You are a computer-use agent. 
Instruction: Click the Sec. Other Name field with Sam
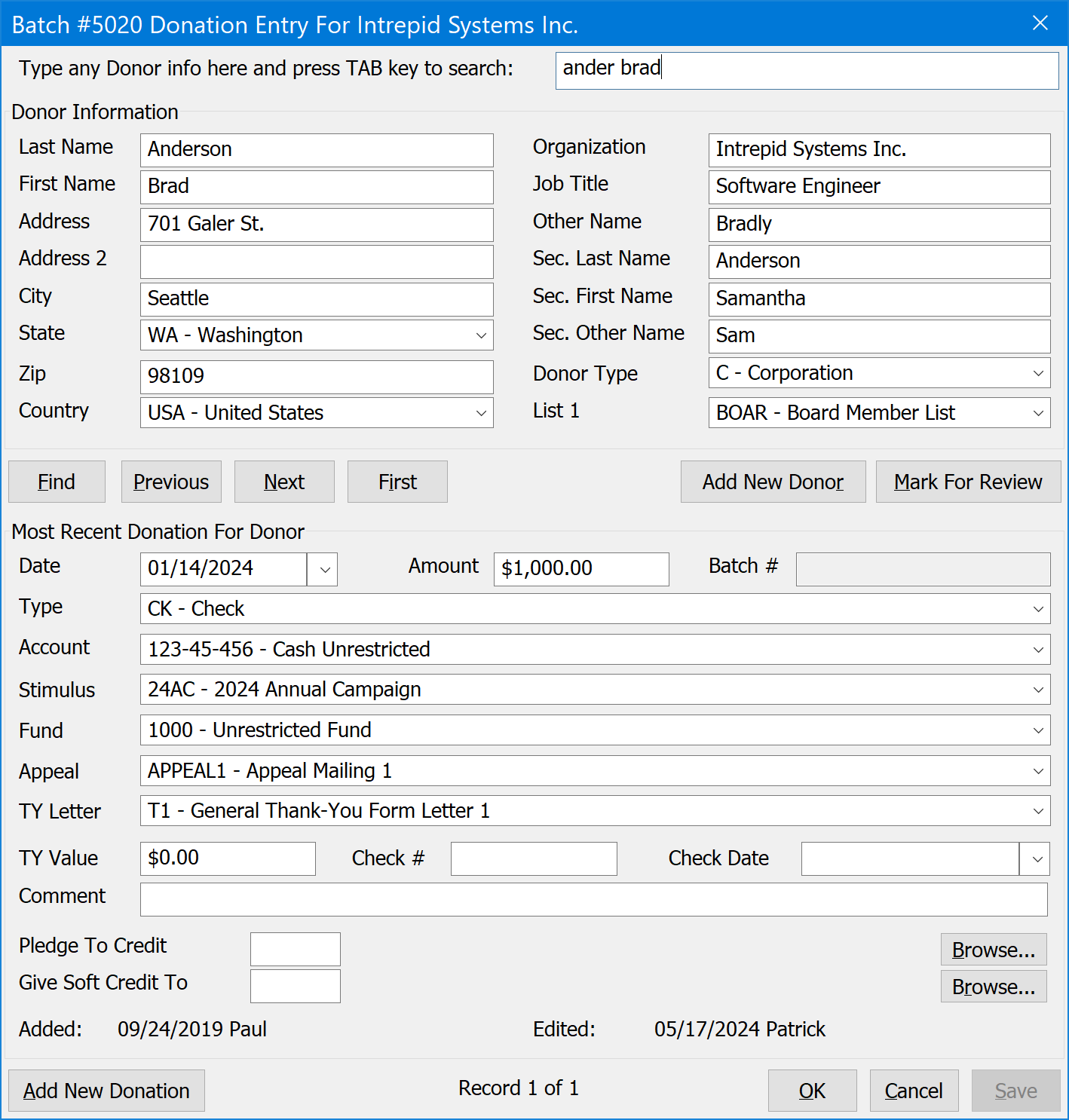pyautogui.click(x=879, y=336)
